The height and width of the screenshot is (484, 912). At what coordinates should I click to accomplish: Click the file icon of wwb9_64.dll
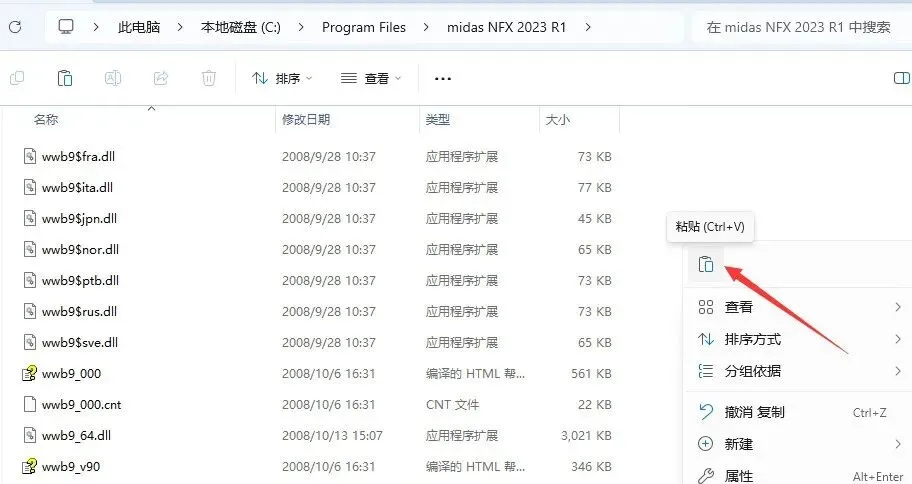pos(30,435)
